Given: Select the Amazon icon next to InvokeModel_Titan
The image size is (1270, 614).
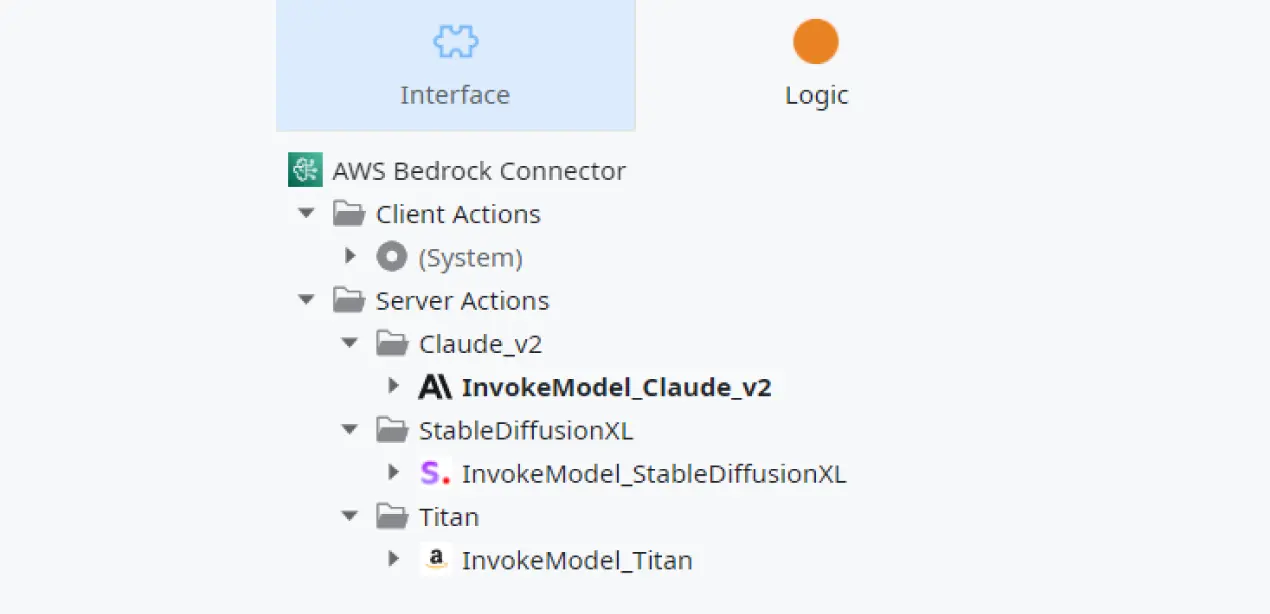Looking at the screenshot, I should [x=434, y=559].
